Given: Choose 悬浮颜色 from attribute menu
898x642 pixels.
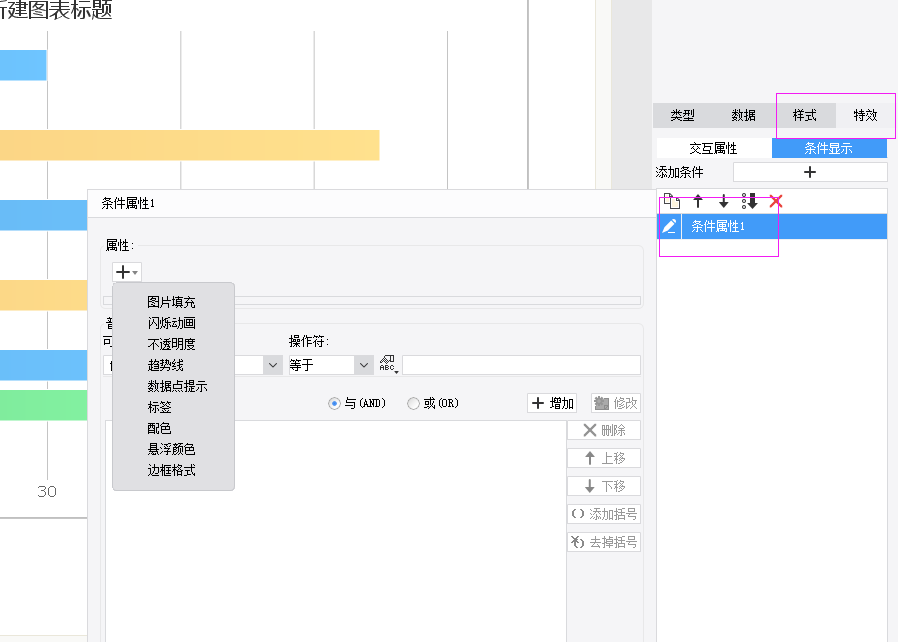Looking at the screenshot, I should coord(171,450).
